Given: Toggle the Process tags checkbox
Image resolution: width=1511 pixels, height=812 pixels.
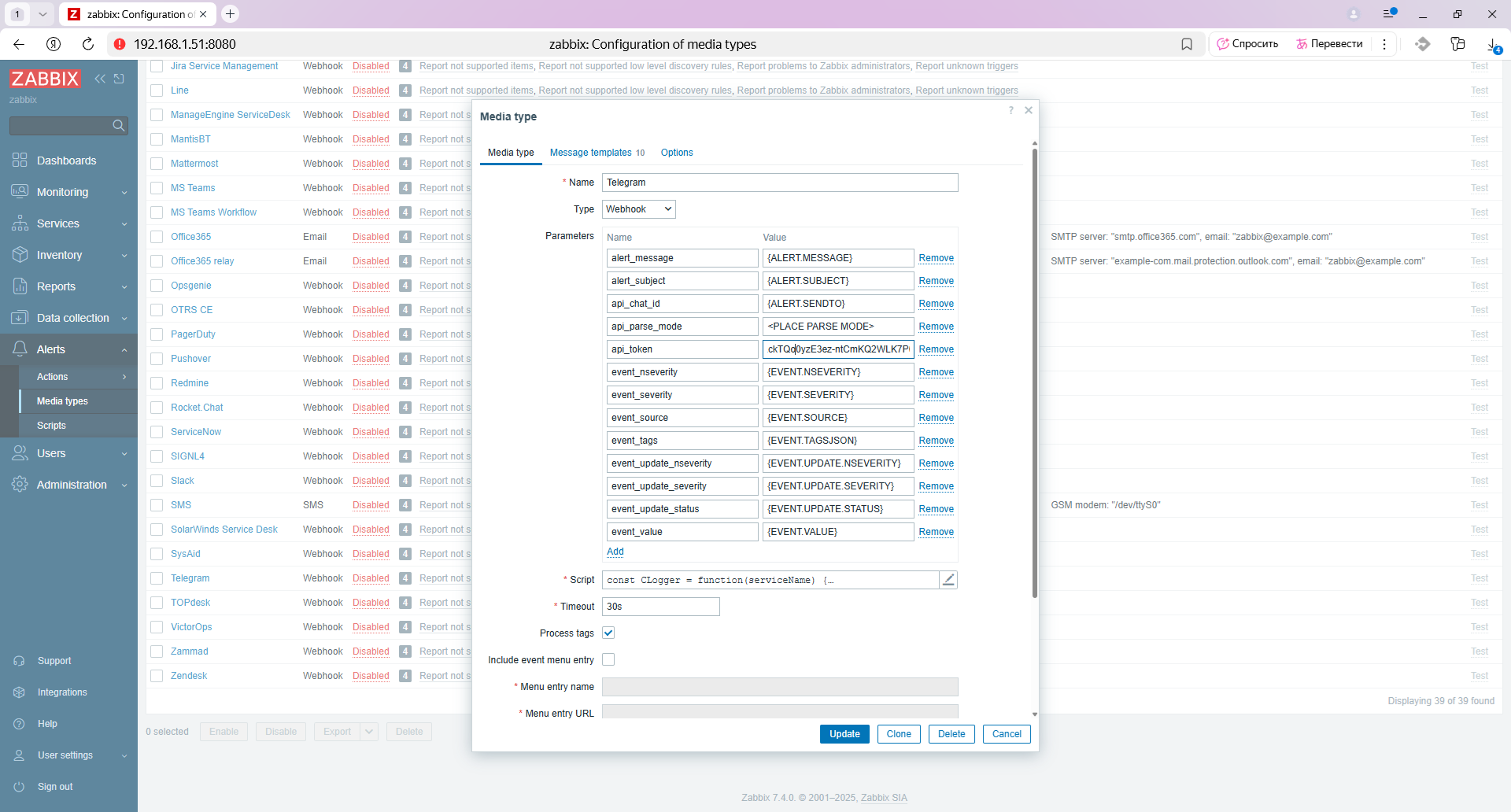Looking at the screenshot, I should coord(608,633).
